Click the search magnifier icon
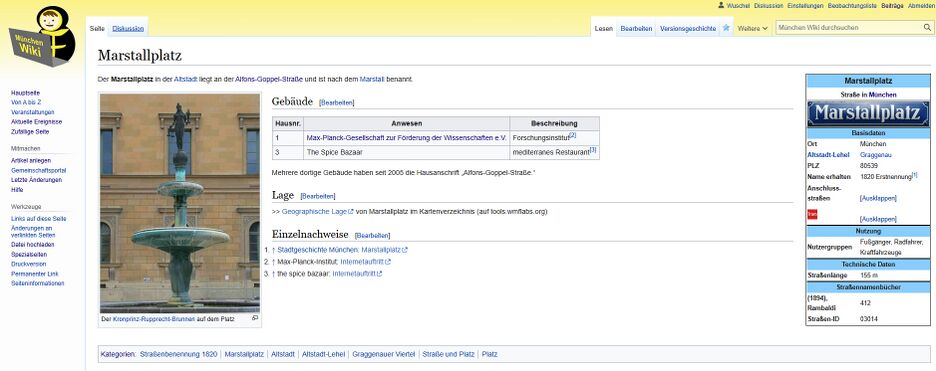 pyautogui.click(x=927, y=27)
